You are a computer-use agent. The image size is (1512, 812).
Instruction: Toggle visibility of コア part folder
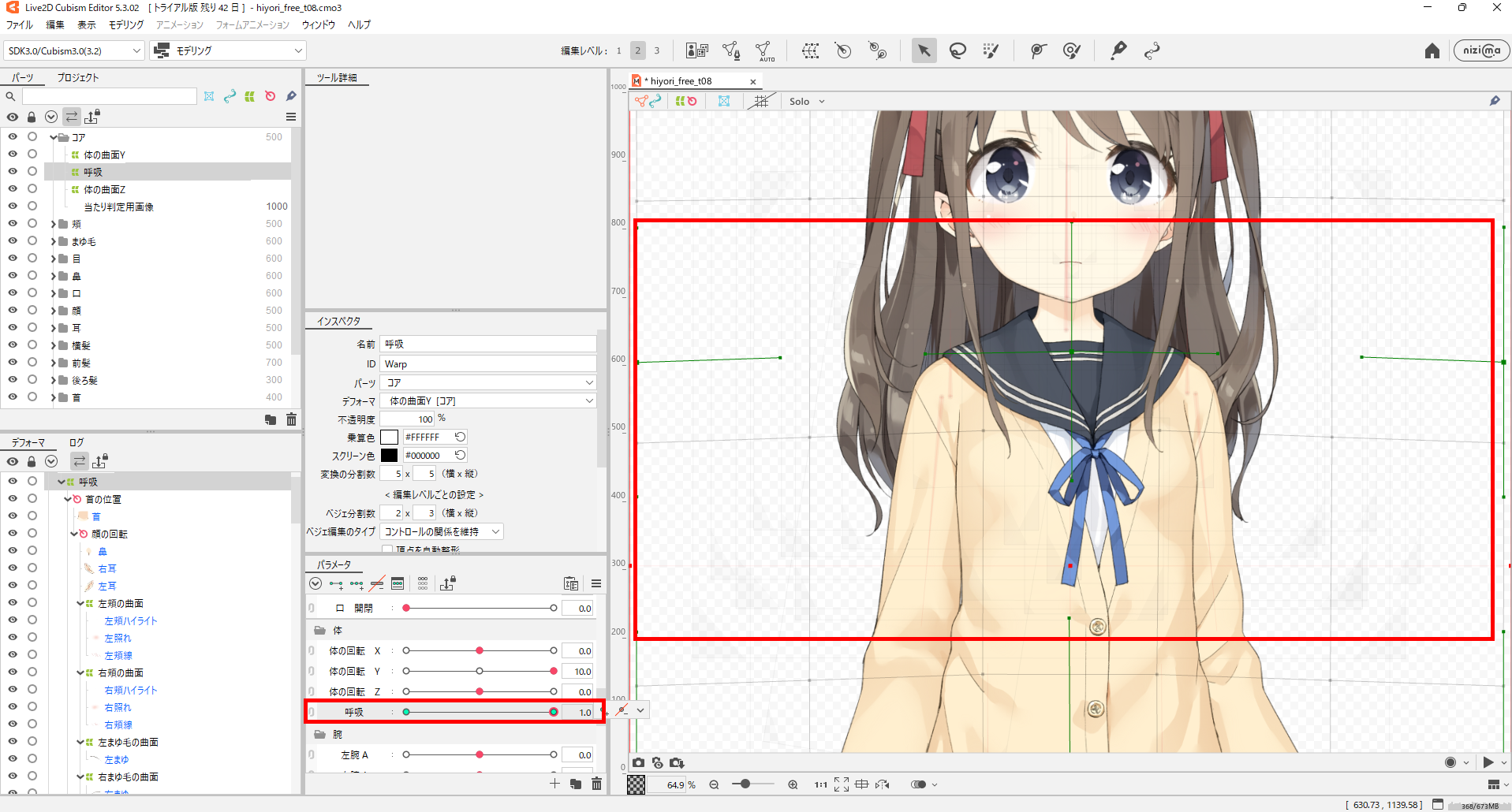point(13,136)
